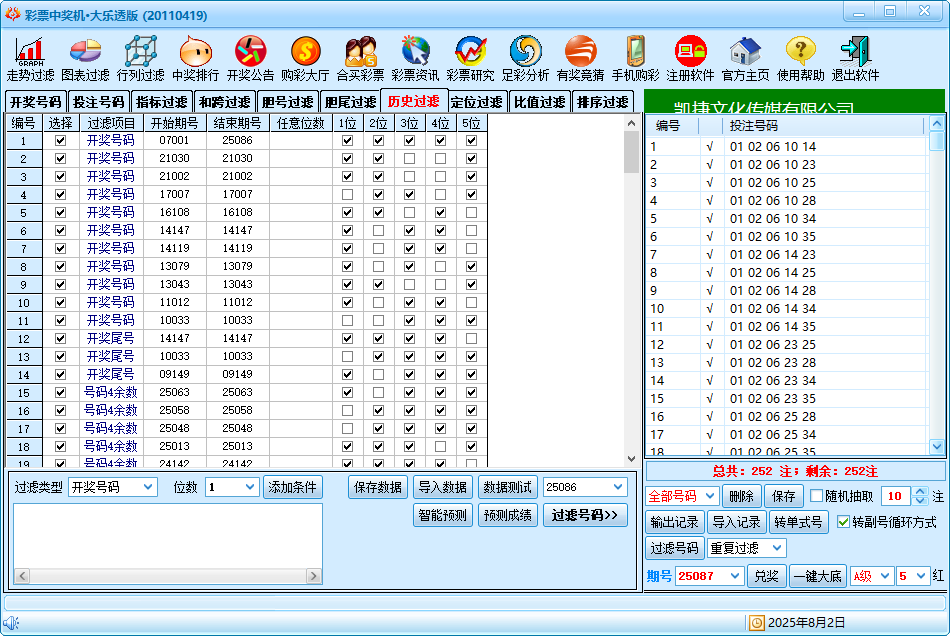Toggle the 随机抽取 checkbox
Viewport: 950px width, 636px height.
tap(817, 496)
